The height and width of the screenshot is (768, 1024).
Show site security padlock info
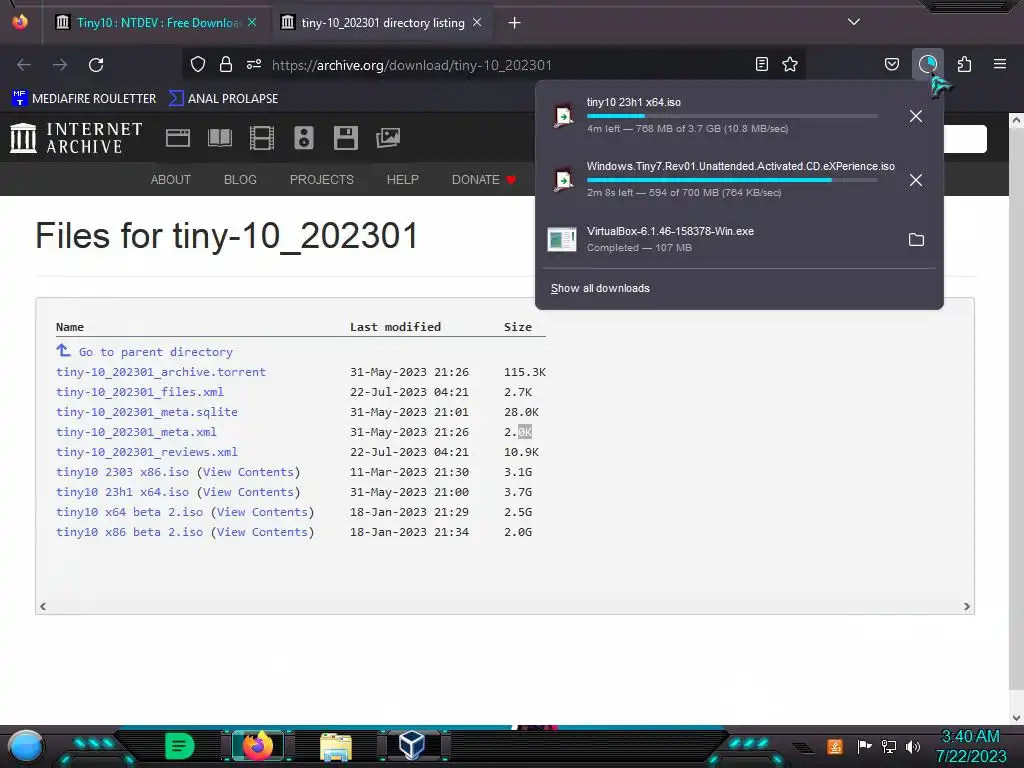[226, 64]
